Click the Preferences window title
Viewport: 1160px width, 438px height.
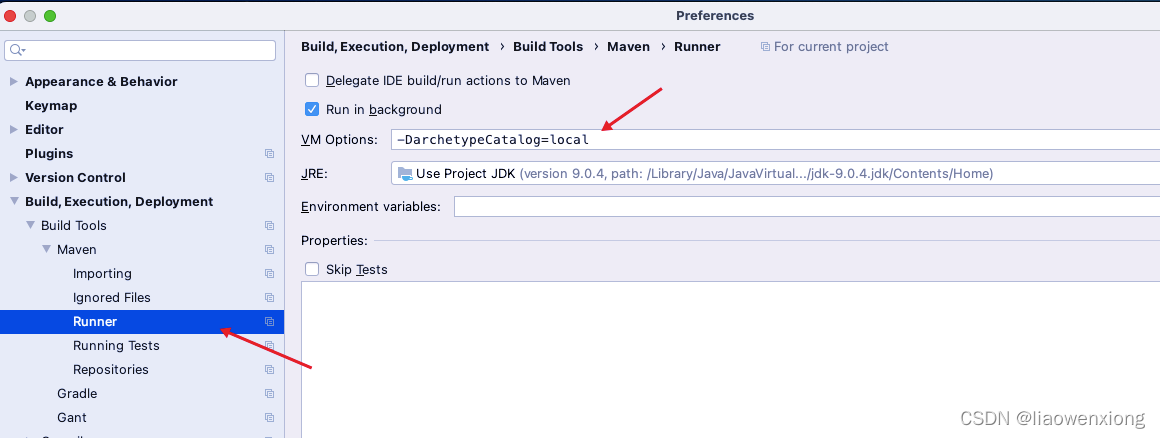pyautogui.click(x=715, y=16)
